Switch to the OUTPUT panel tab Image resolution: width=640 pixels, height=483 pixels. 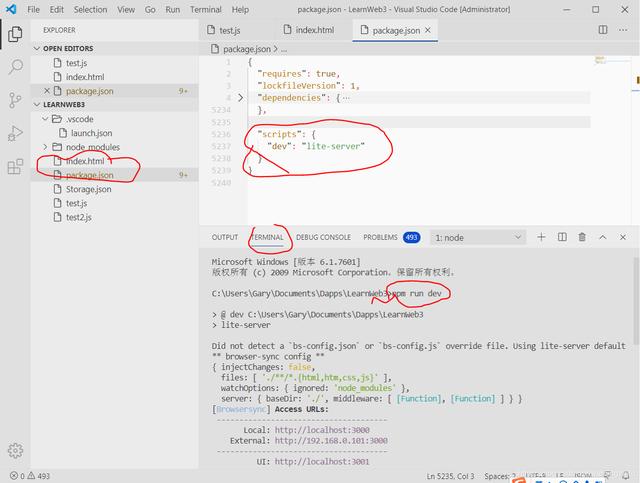224,237
